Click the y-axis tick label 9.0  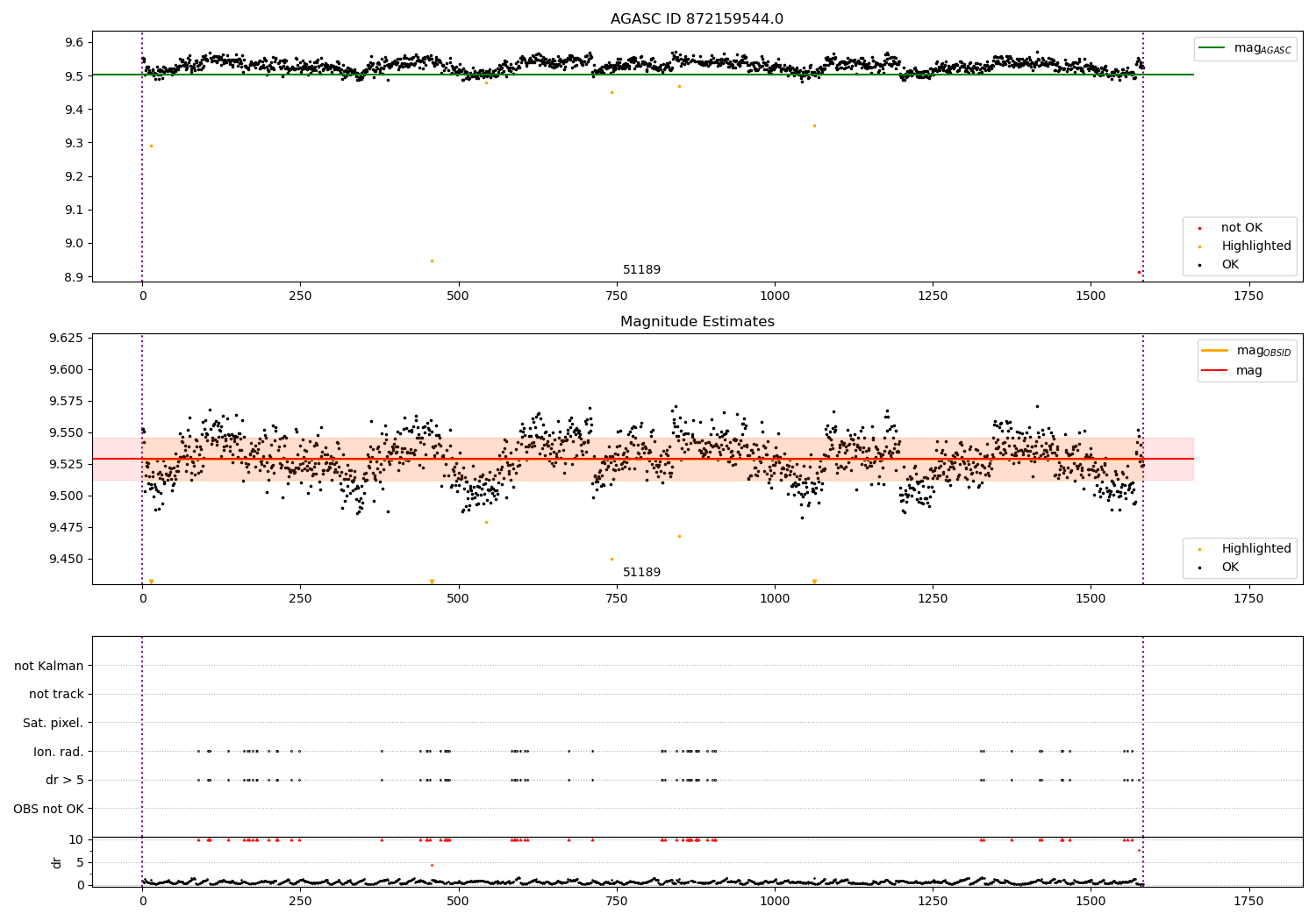coord(74,244)
